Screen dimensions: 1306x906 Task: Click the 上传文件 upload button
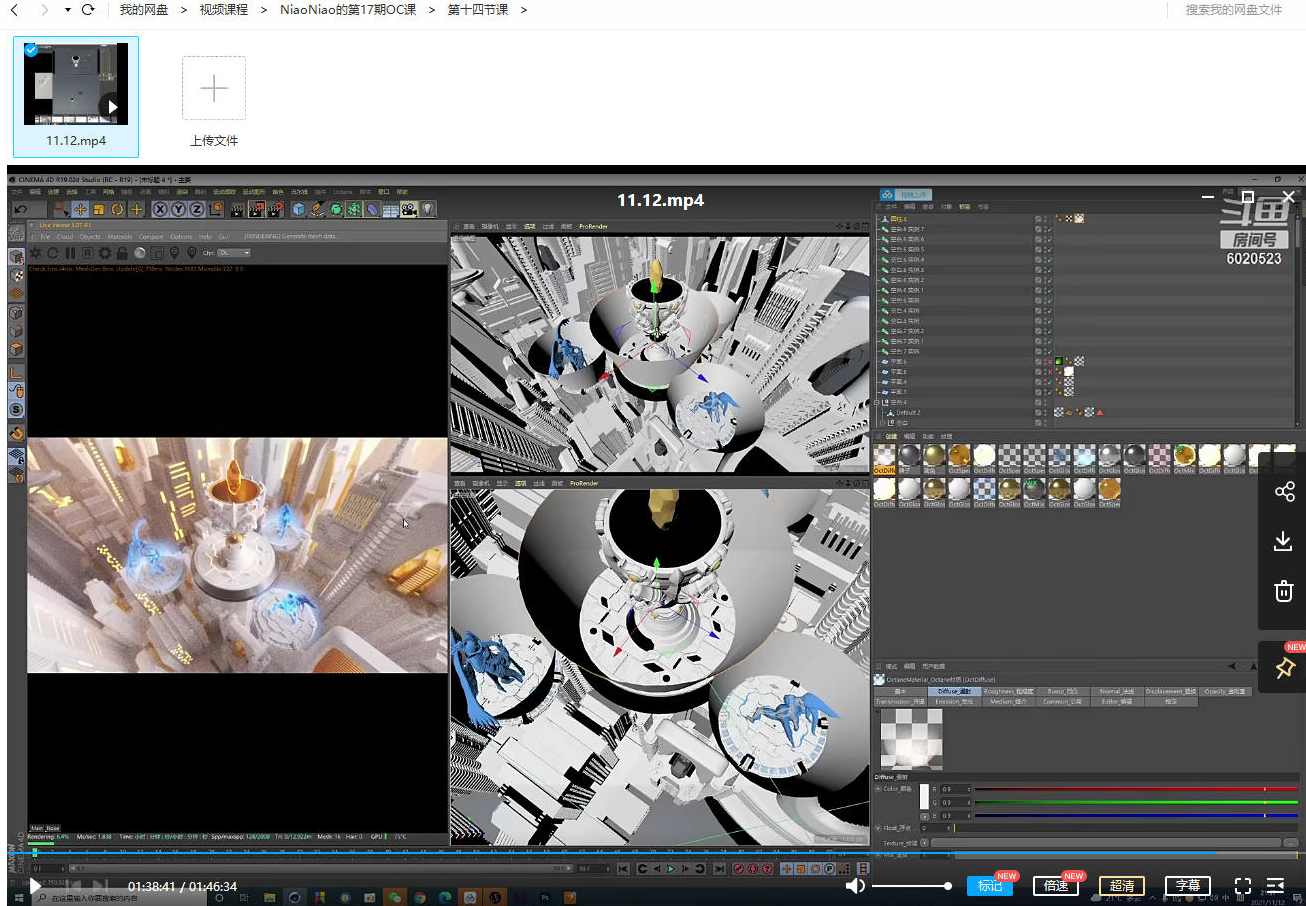coord(213,88)
